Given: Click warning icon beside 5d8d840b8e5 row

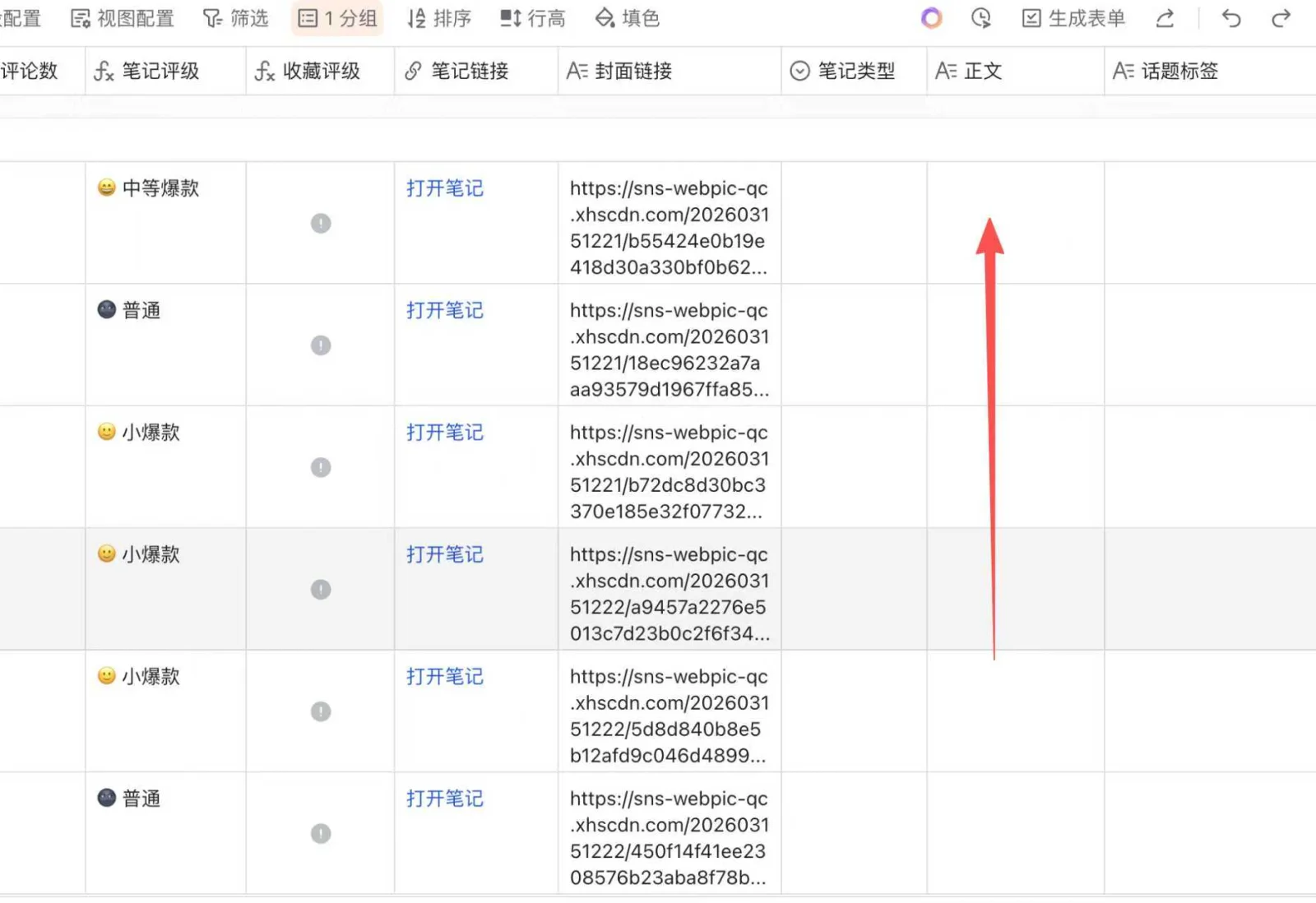Looking at the screenshot, I should pyautogui.click(x=321, y=711).
